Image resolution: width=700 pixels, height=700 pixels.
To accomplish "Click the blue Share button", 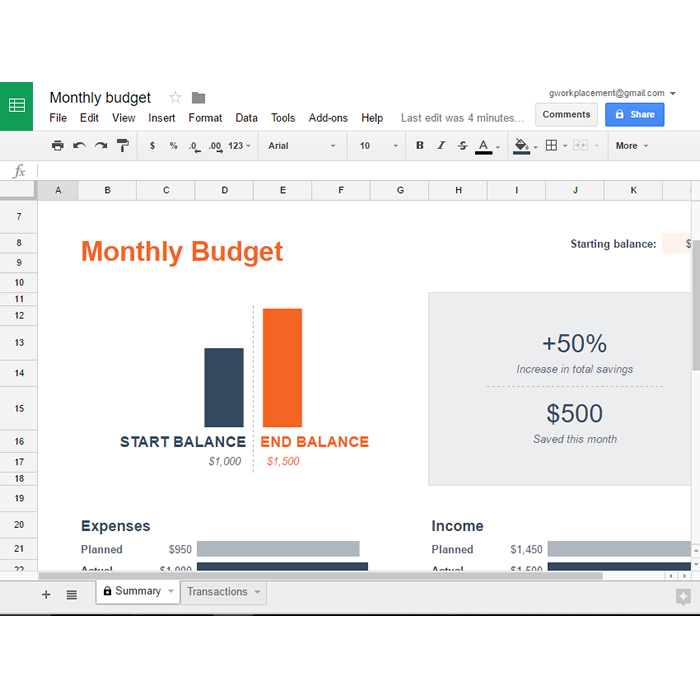I will pos(635,115).
